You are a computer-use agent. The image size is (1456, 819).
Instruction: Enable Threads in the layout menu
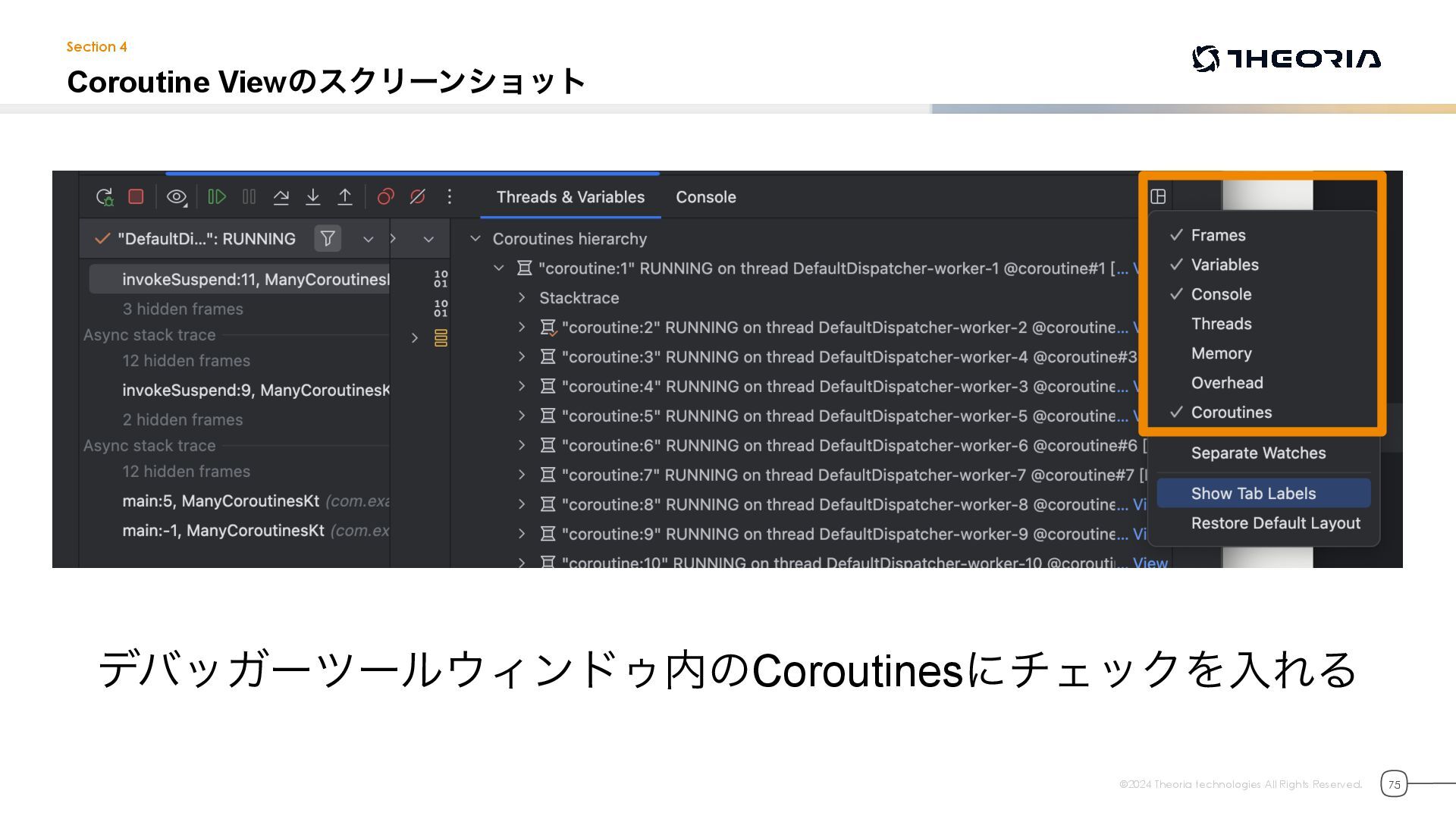[x=1221, y=324]
